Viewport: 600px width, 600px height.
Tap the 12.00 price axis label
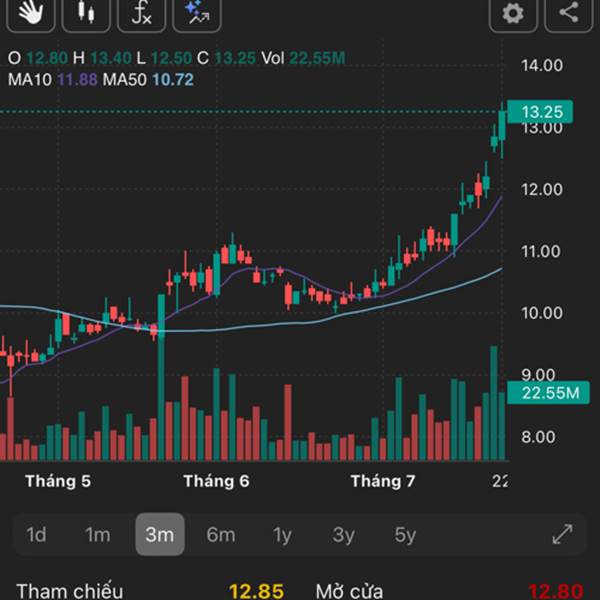tap(542, 189)
